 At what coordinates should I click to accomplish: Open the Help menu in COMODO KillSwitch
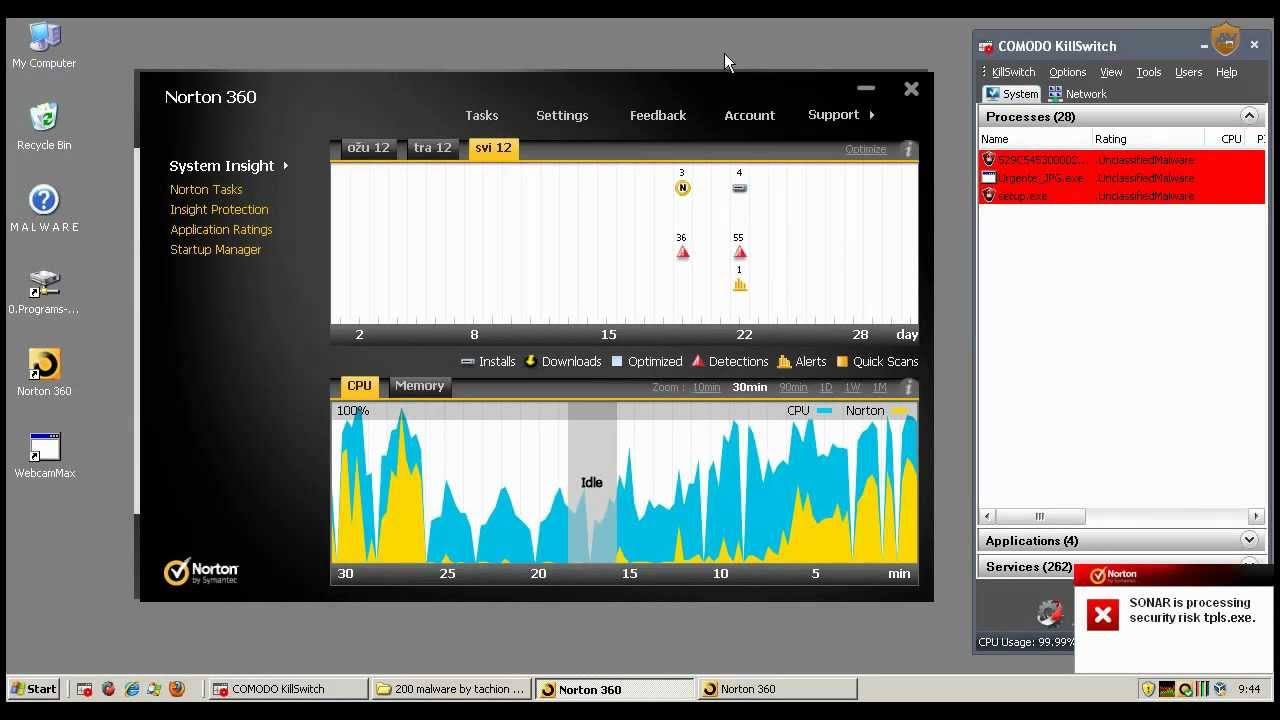pos(1226,72)
